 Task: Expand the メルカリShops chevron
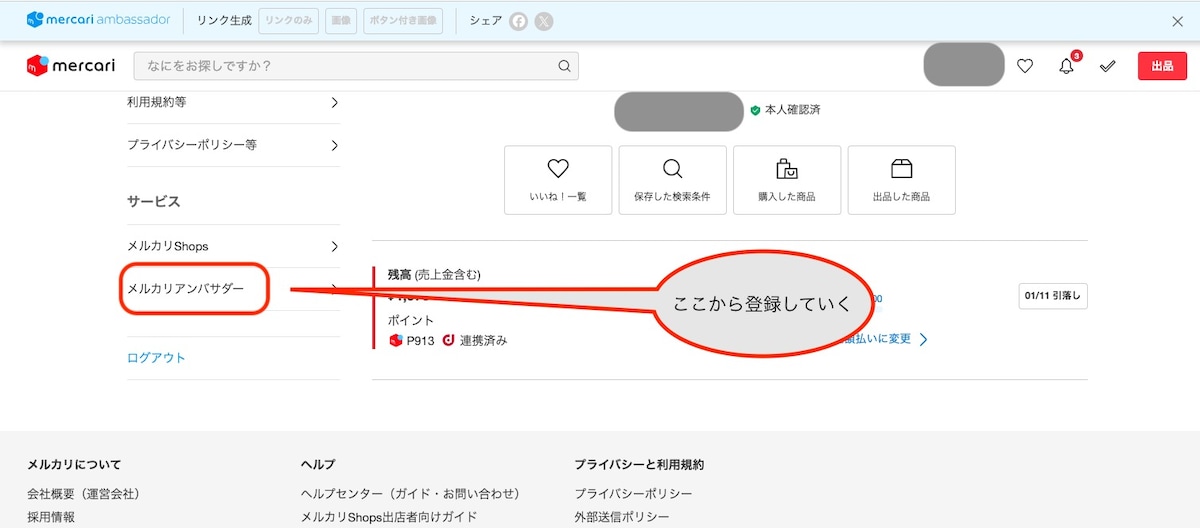pyautogui.click(x=334, y=246)
